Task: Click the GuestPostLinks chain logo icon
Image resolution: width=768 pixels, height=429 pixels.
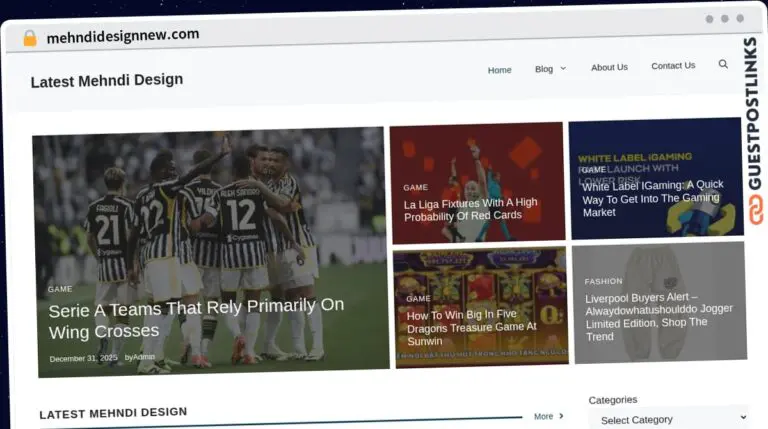Action: [x=755, y=211]
